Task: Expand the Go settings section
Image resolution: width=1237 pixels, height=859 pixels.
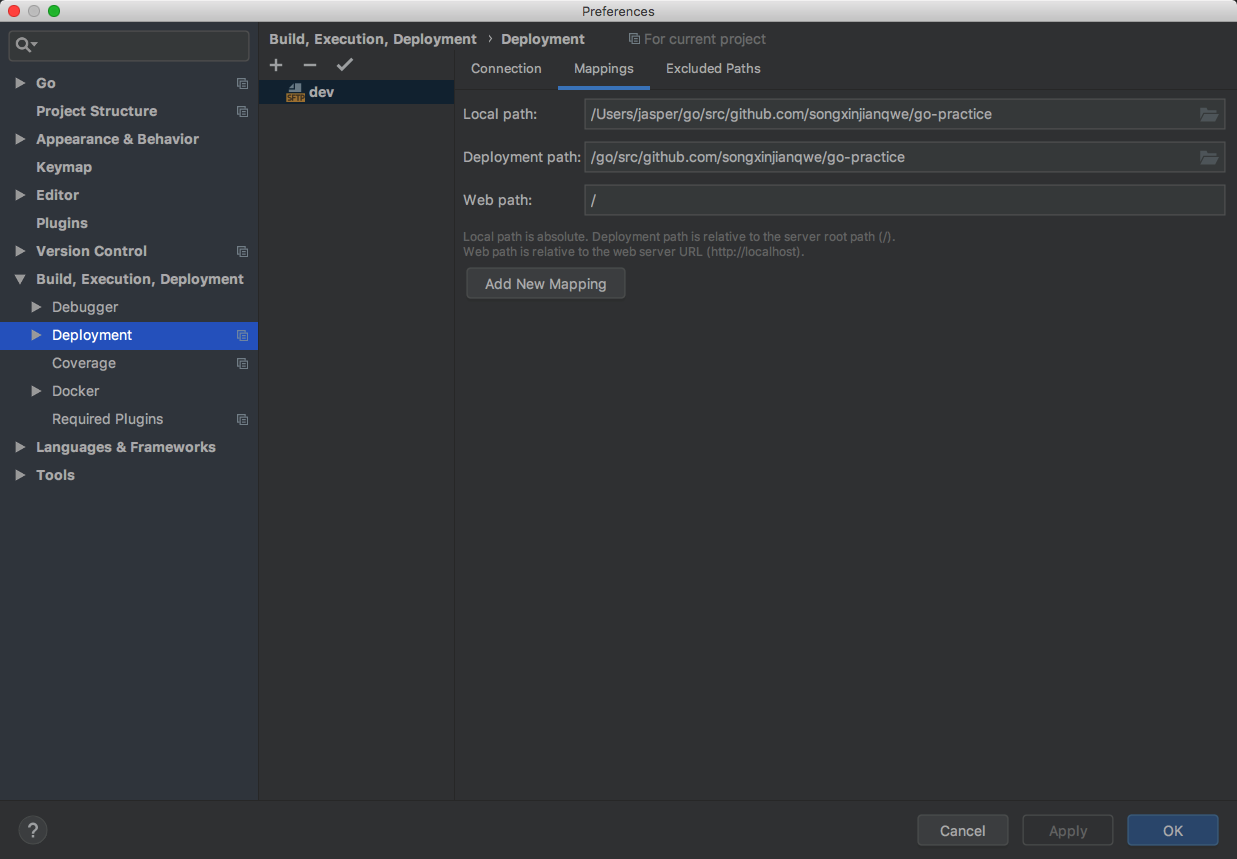Action: [x=20, y=83]
